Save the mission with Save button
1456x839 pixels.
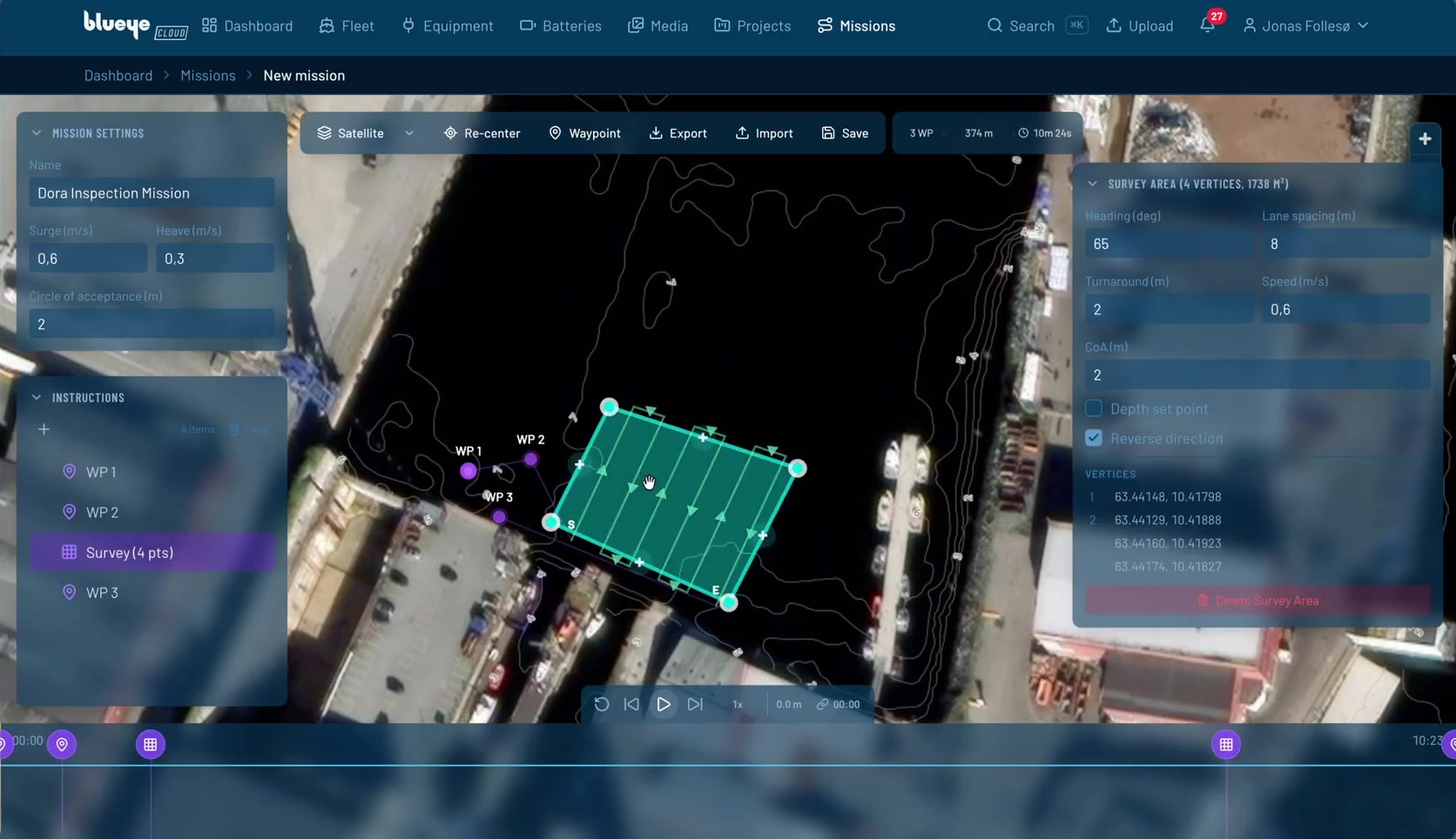tap(845, 133)
